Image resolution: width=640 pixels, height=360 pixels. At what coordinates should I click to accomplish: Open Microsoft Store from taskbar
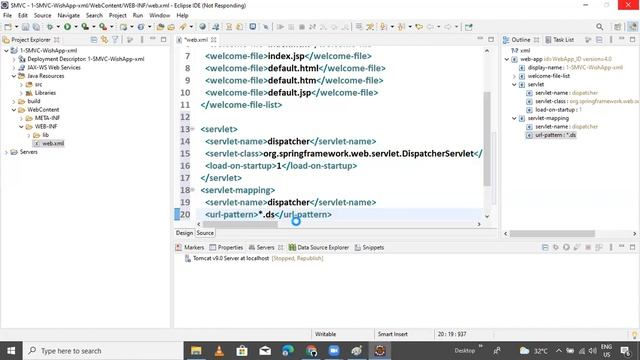tap(242, 351)
